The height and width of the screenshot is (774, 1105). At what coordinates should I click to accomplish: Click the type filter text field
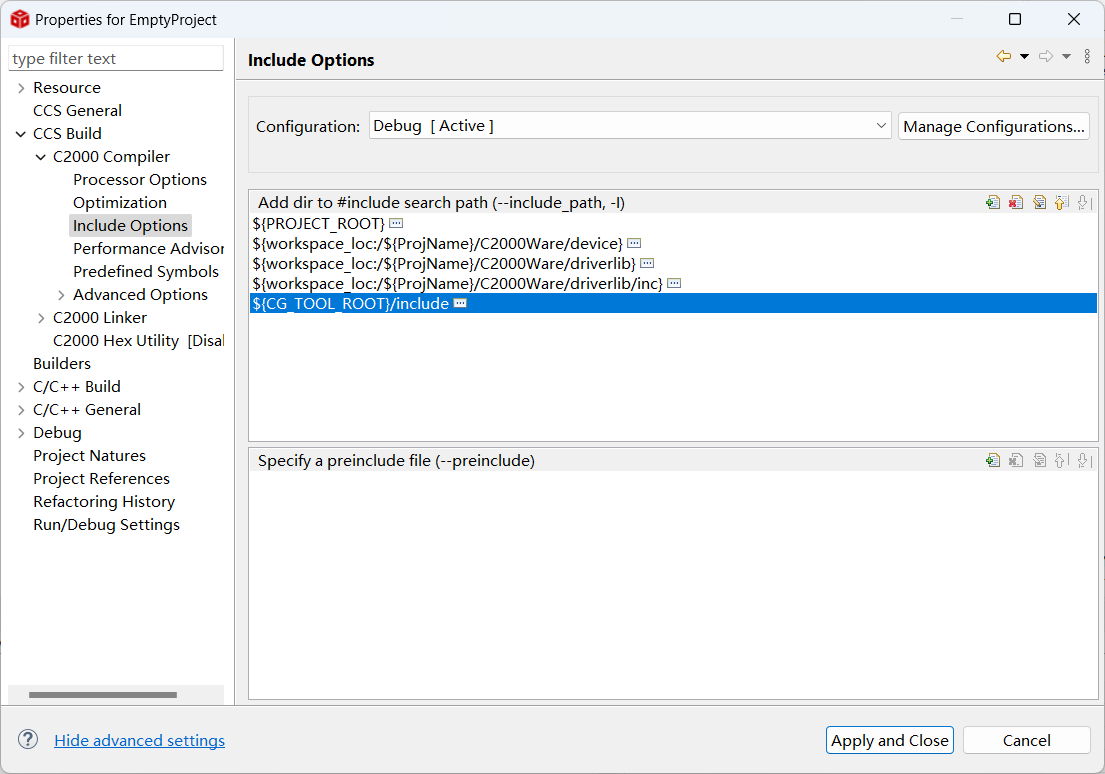click(x=116, y=59)
